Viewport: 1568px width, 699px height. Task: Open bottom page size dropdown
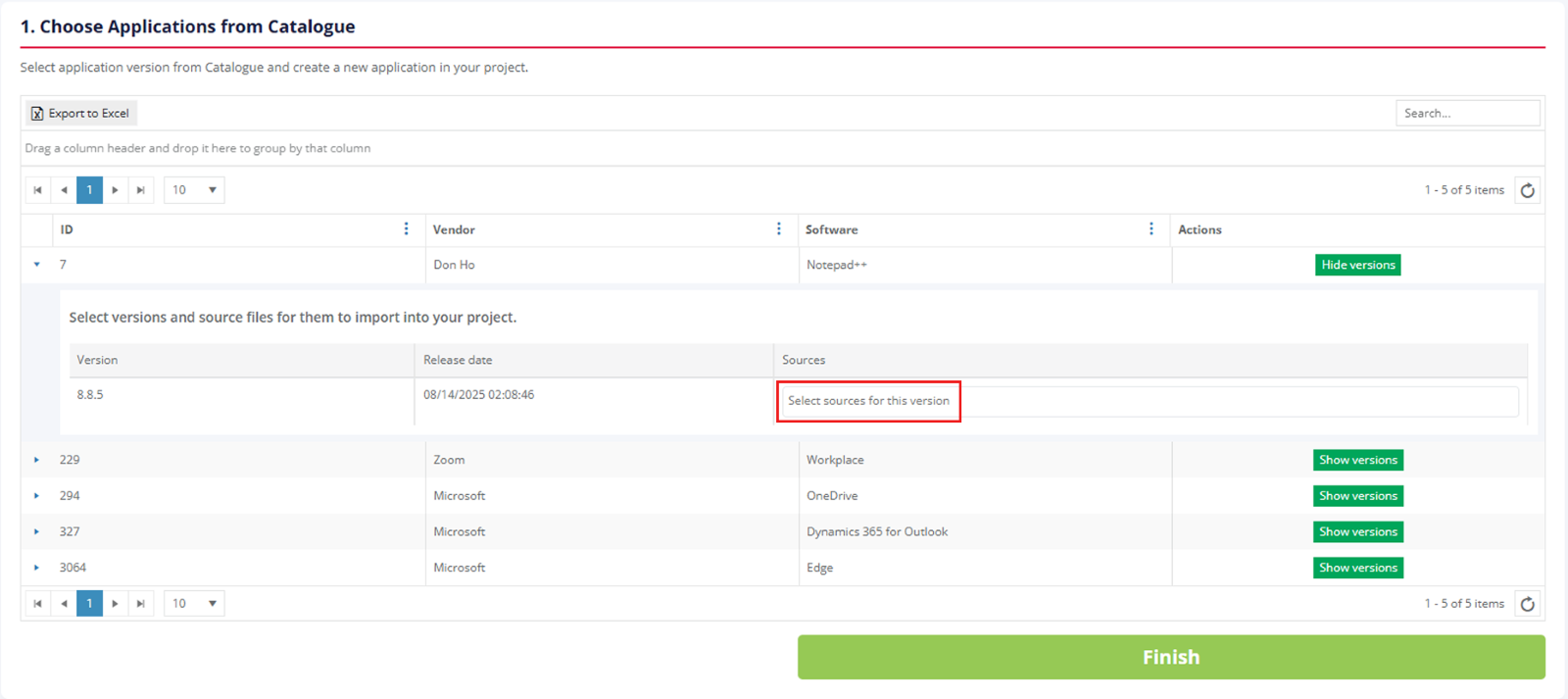click(x=194, y=604)
